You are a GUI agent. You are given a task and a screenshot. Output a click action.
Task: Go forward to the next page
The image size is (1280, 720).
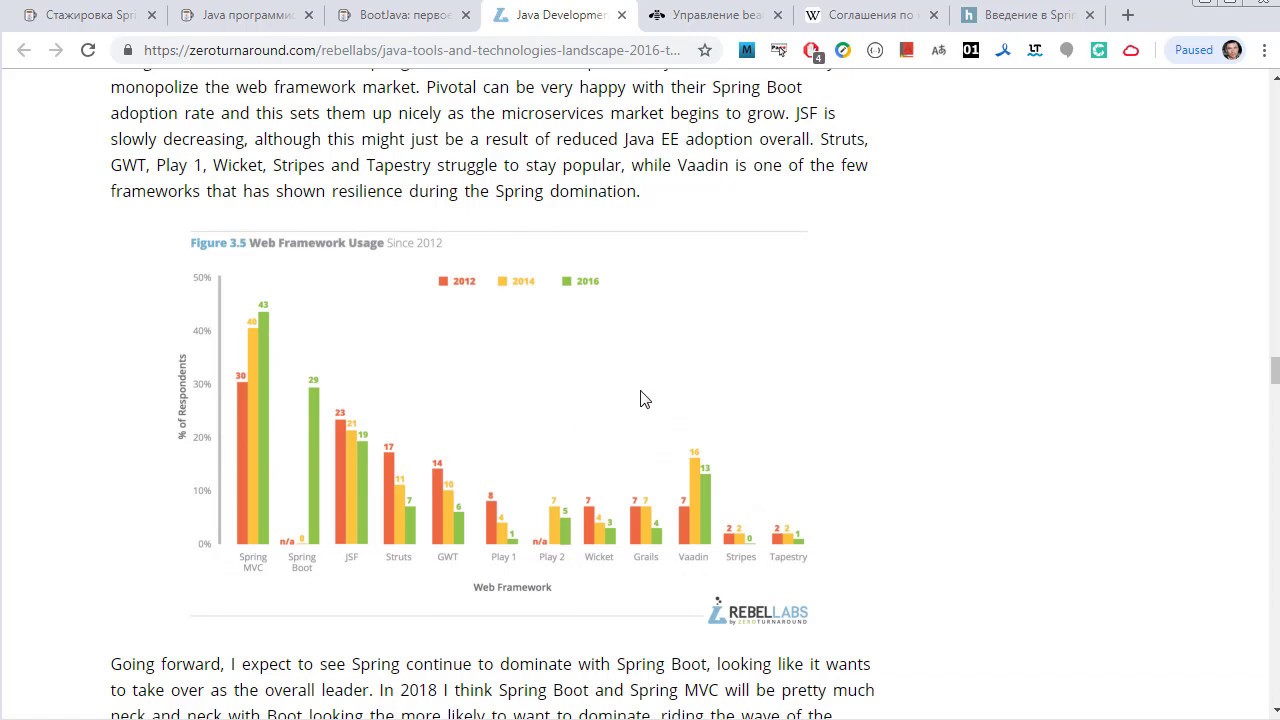pyautogui.click(x=56, y=50)
